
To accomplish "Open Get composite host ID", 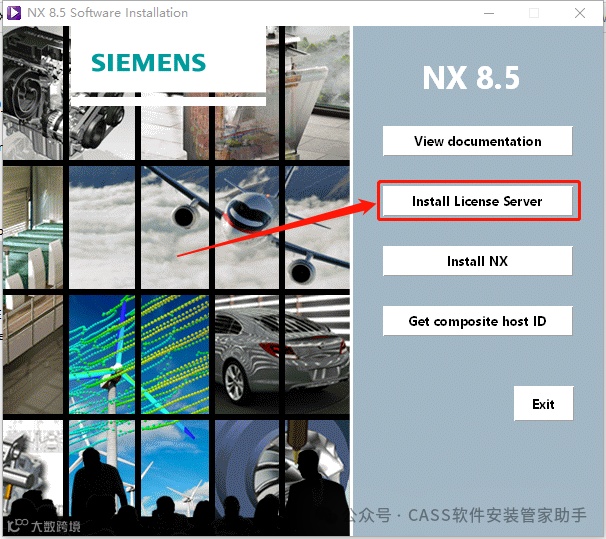I will (x=477, y=321).
